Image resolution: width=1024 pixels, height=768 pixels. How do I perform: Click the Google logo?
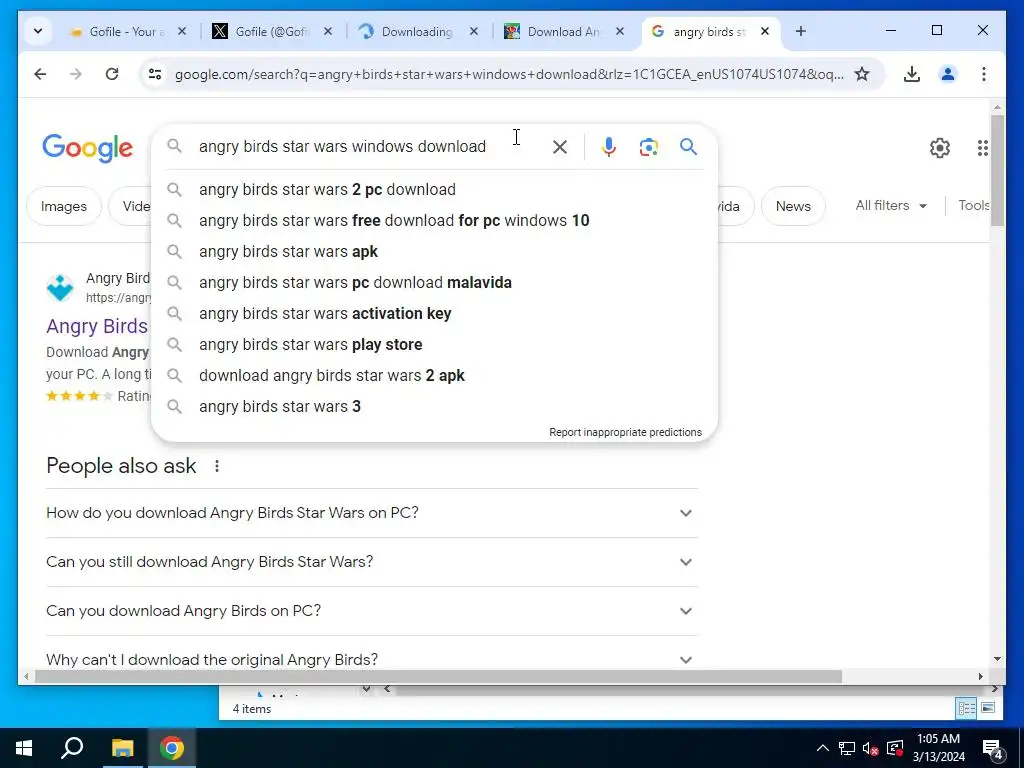pyautogui.click(x=88, y=148)
